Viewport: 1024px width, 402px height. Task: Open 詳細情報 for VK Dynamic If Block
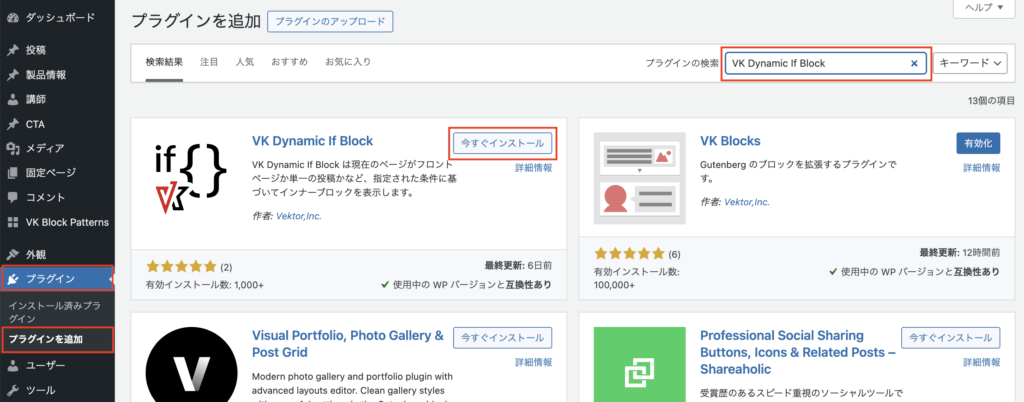[534, 168]
